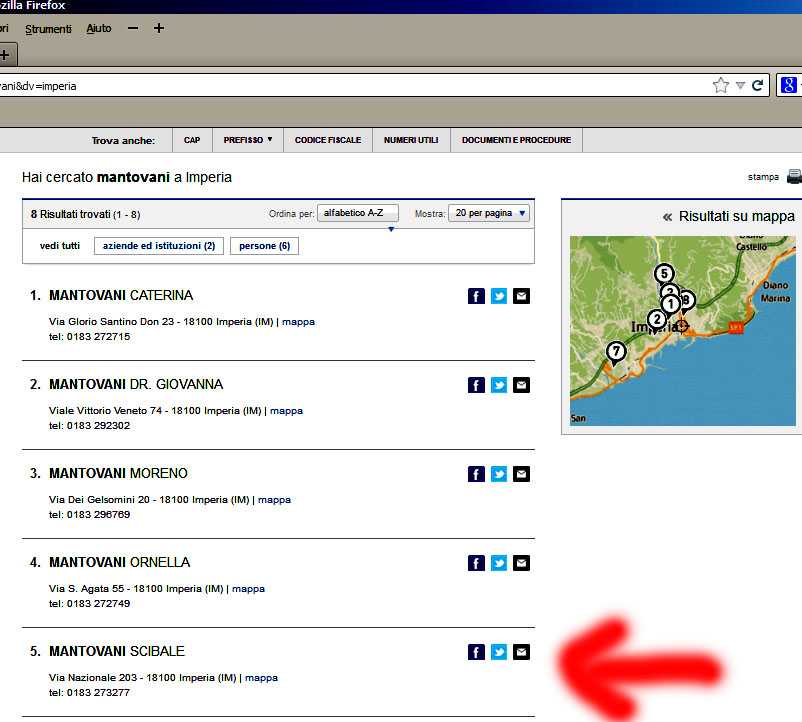The width and height of the screenshot is (802, 722).
Task: Click map marker number 7
Action: point(616,353)
